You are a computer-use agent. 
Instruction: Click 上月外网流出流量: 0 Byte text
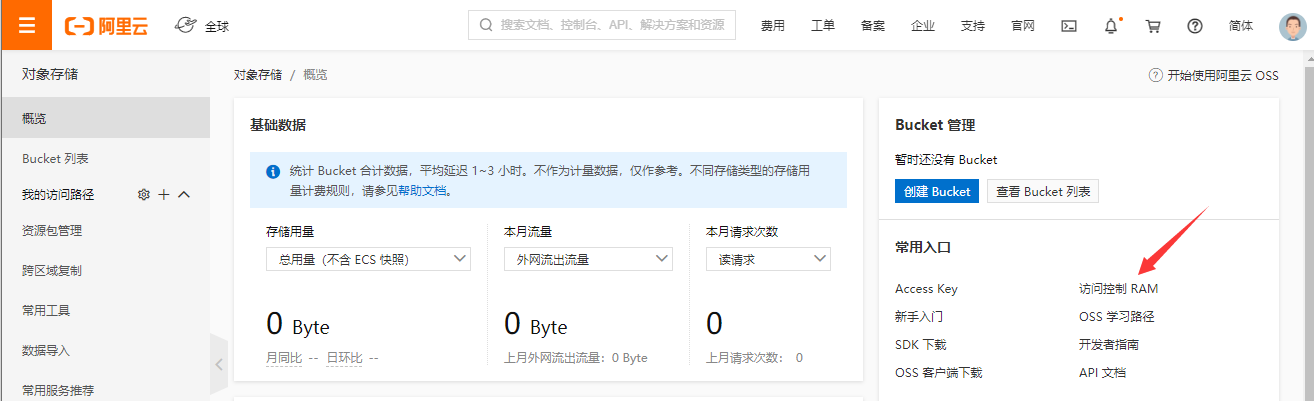[576, 357]
